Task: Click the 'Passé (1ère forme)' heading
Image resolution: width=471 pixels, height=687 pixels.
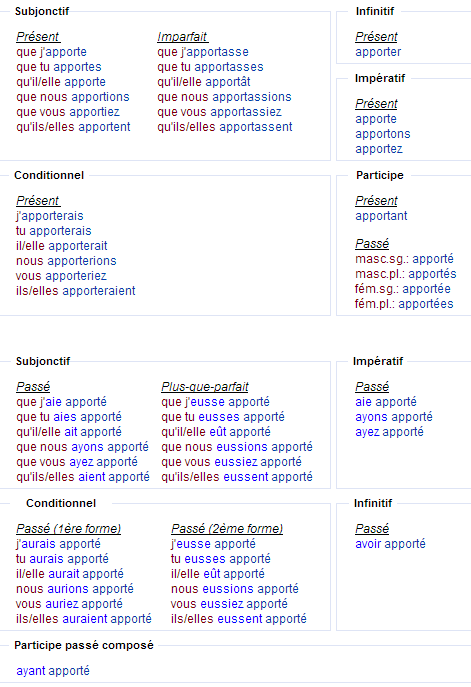Action: pyautogui.click(x=68, y=529)
